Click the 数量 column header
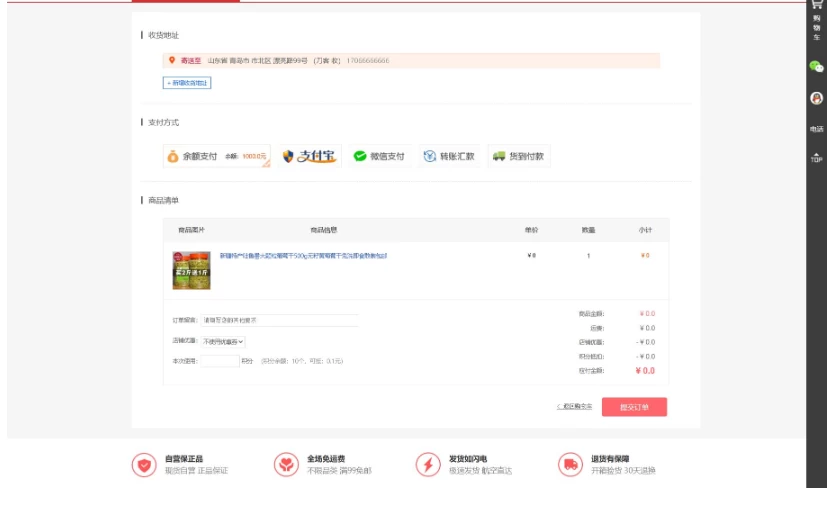 [589, 230]
